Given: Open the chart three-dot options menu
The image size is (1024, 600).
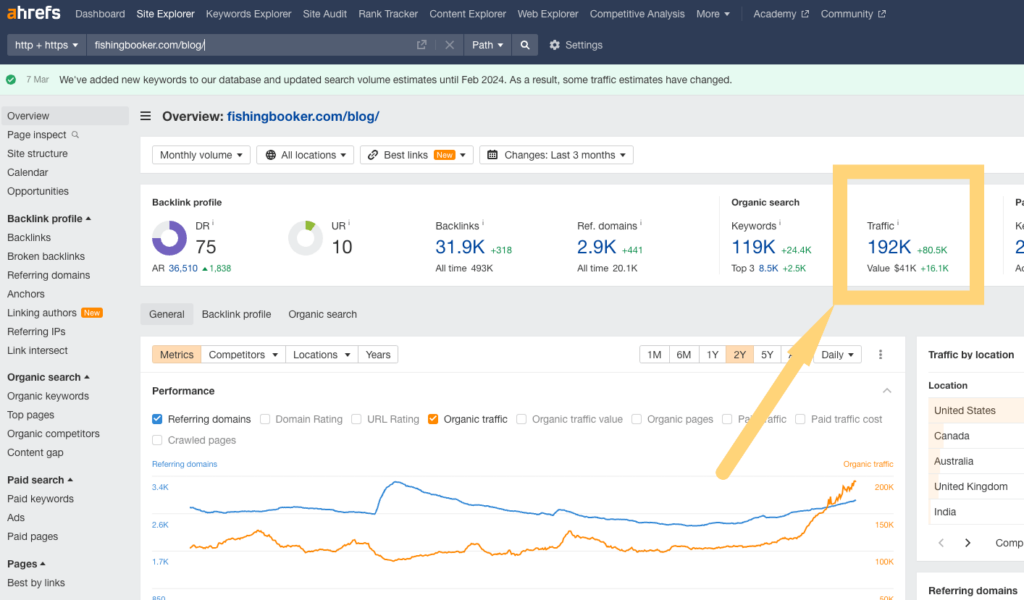Looking at the screenshot, I should pyautogui.click(x=880, y=355).
